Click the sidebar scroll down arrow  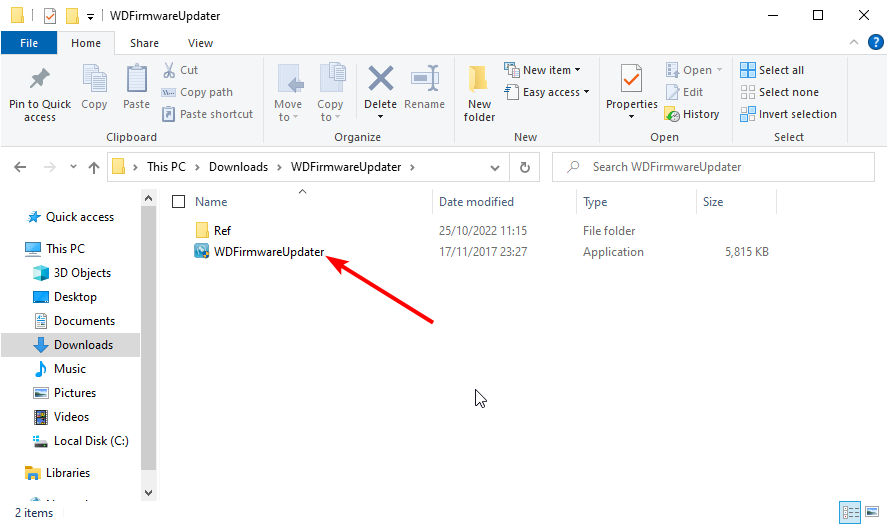point(148,493)
